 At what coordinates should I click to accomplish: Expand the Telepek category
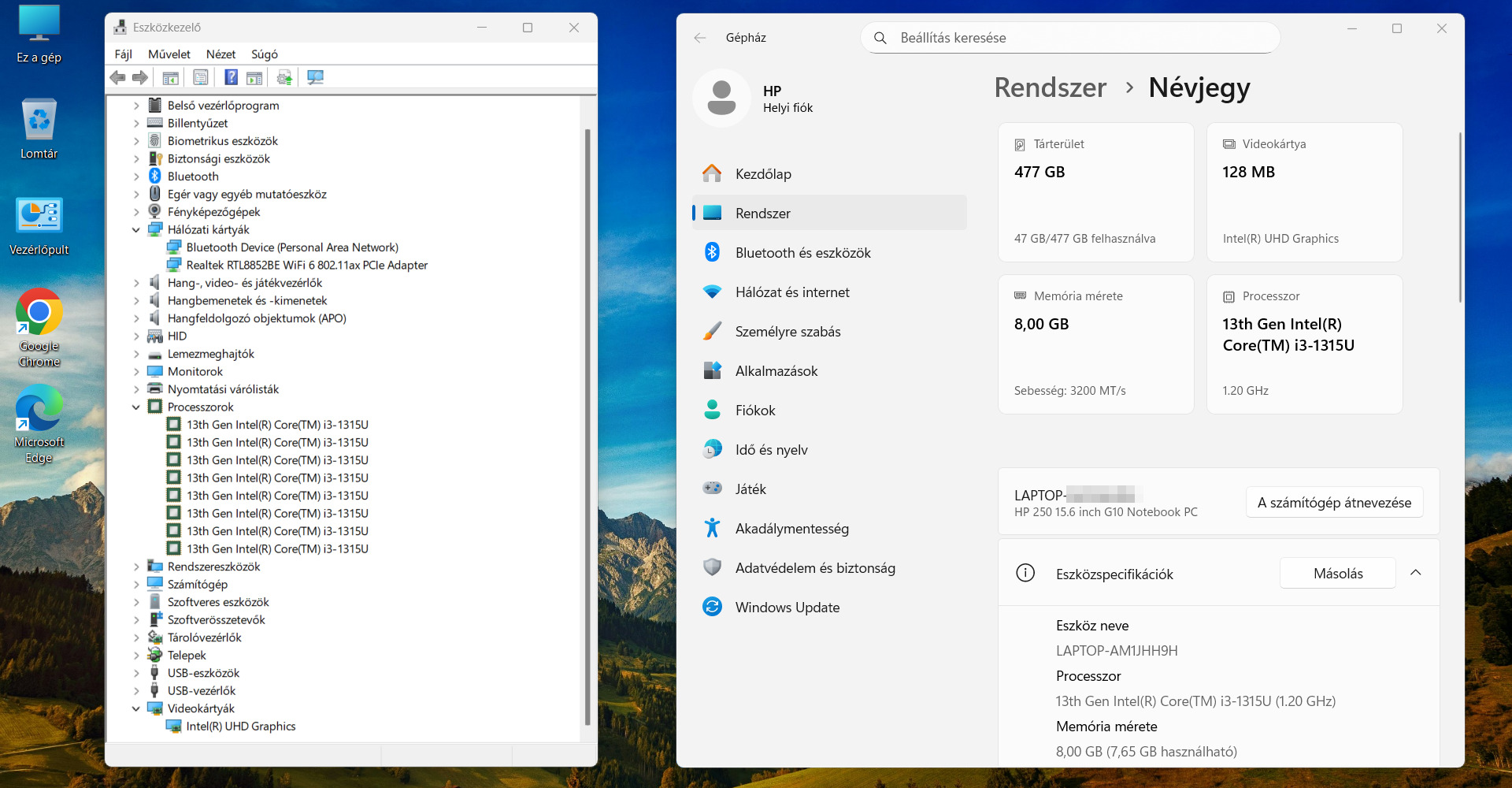tap(136, 655)
